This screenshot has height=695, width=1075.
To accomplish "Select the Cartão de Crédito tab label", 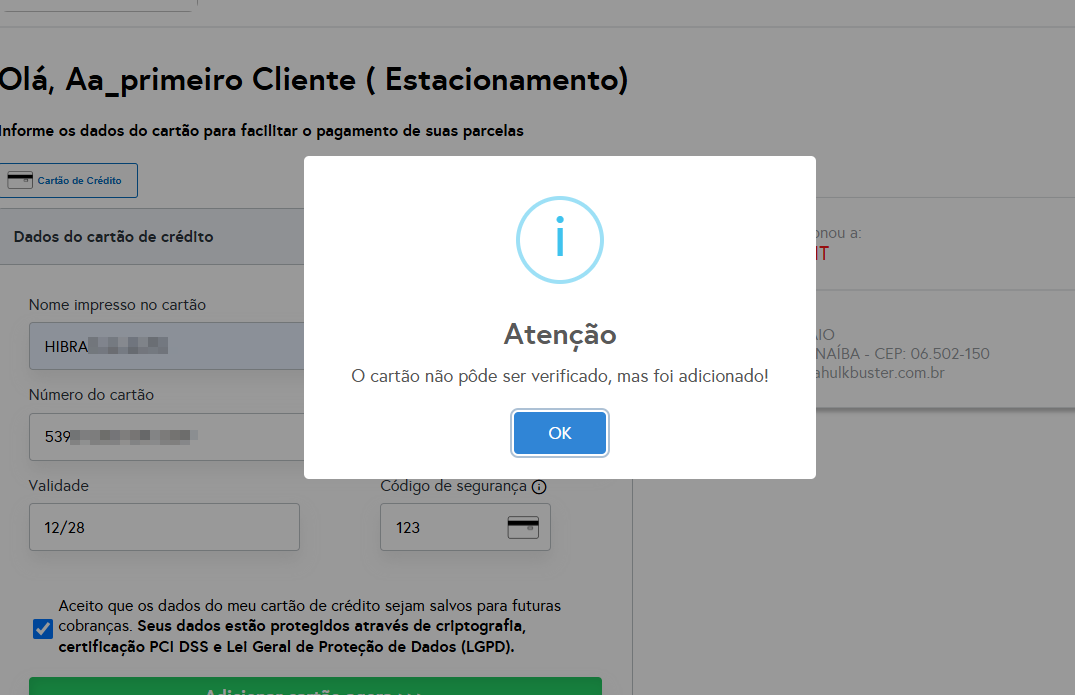I will [79, 181].
